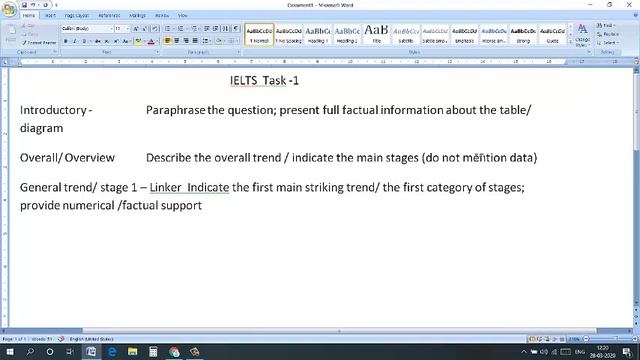Center the paragraph text
Screen dimensions: 640x360
point(177,41)
